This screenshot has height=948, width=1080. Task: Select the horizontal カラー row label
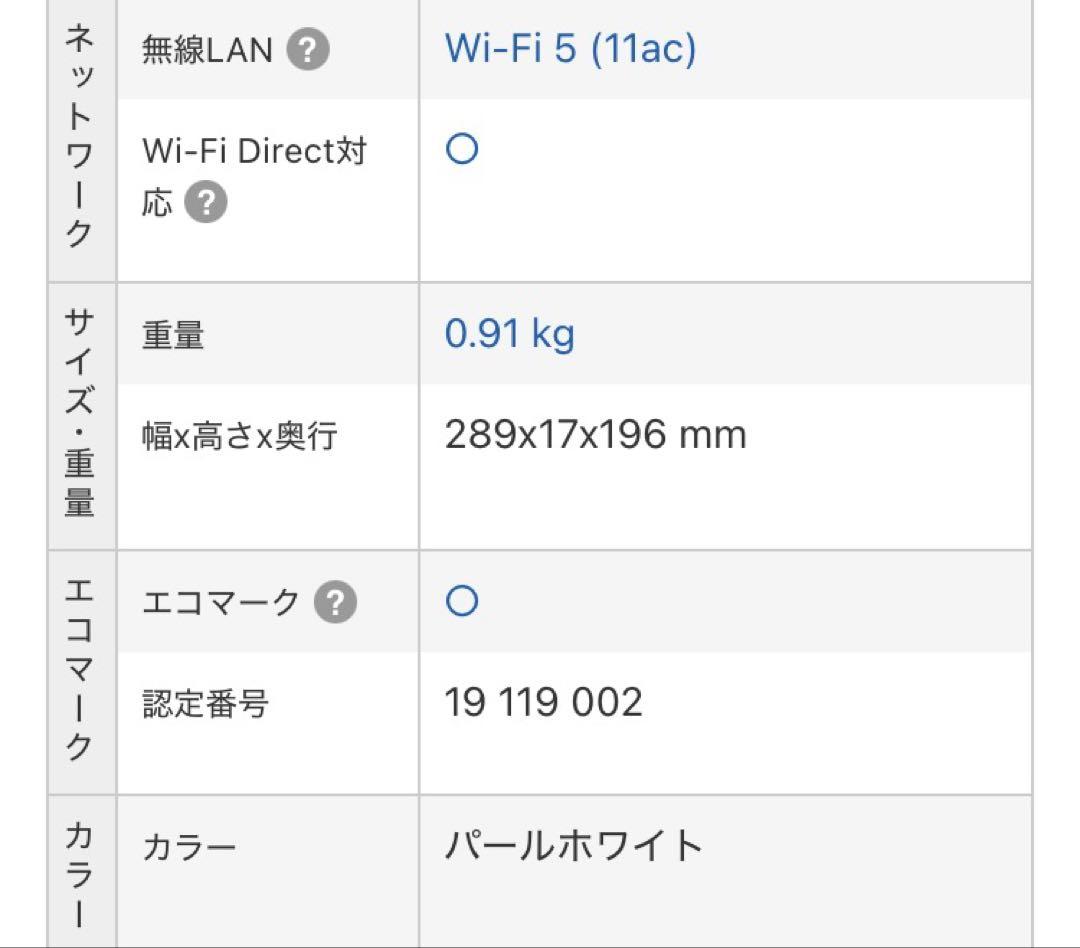click(x=189, y=849)
